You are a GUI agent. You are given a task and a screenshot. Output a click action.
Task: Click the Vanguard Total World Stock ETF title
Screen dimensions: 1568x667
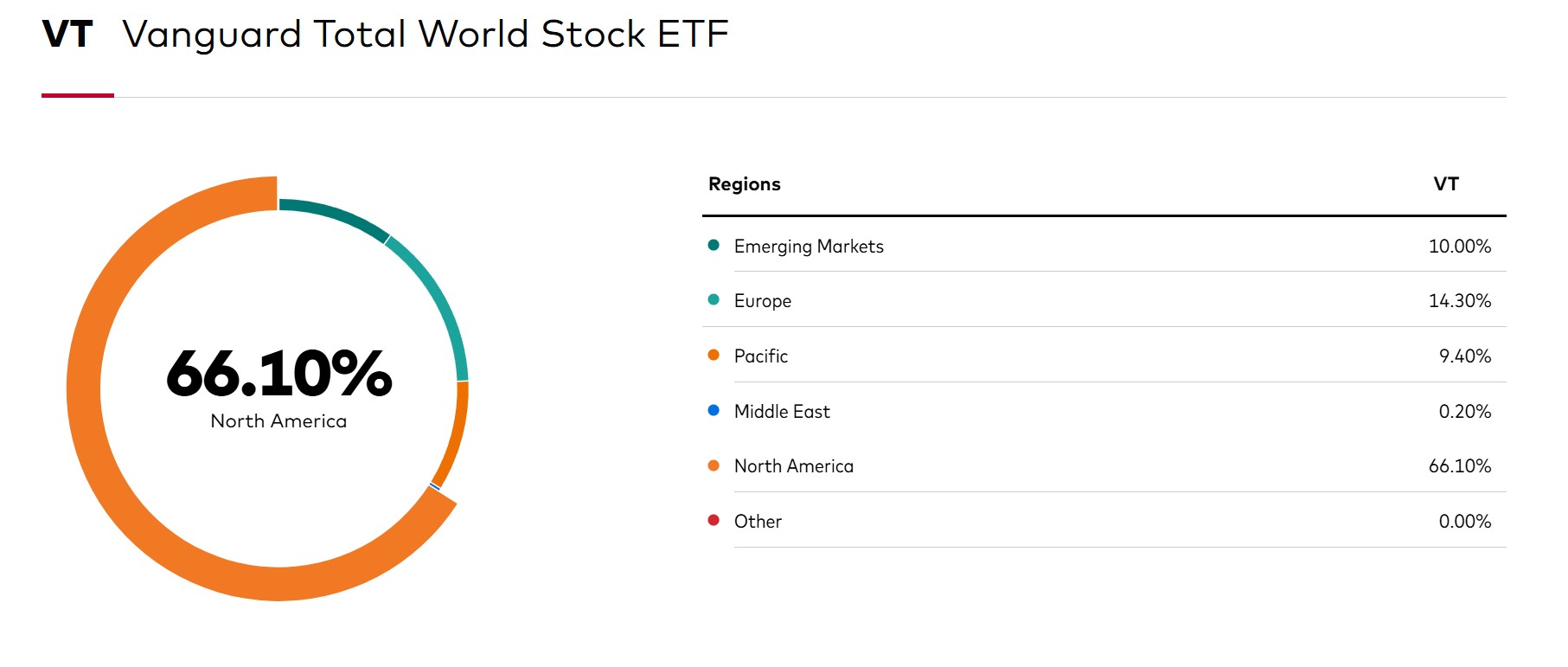point(426,35)
